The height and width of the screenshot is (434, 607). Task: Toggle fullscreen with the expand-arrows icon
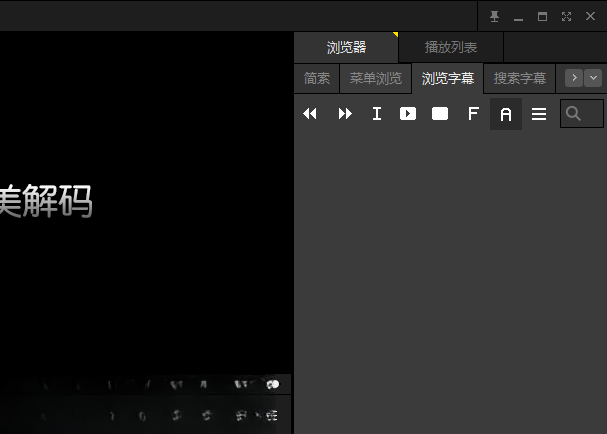[566, 16]
